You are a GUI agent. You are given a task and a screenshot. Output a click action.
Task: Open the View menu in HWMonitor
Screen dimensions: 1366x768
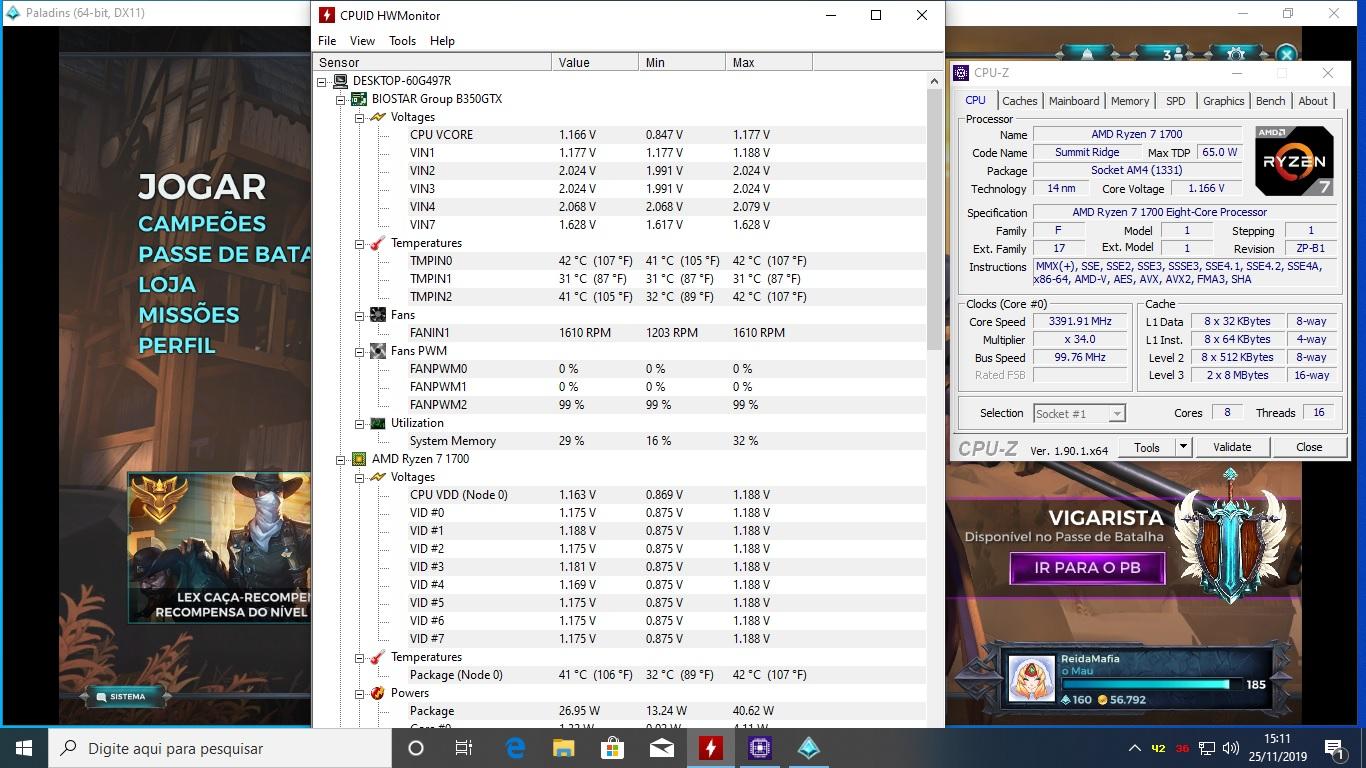(x=362, y=41)
